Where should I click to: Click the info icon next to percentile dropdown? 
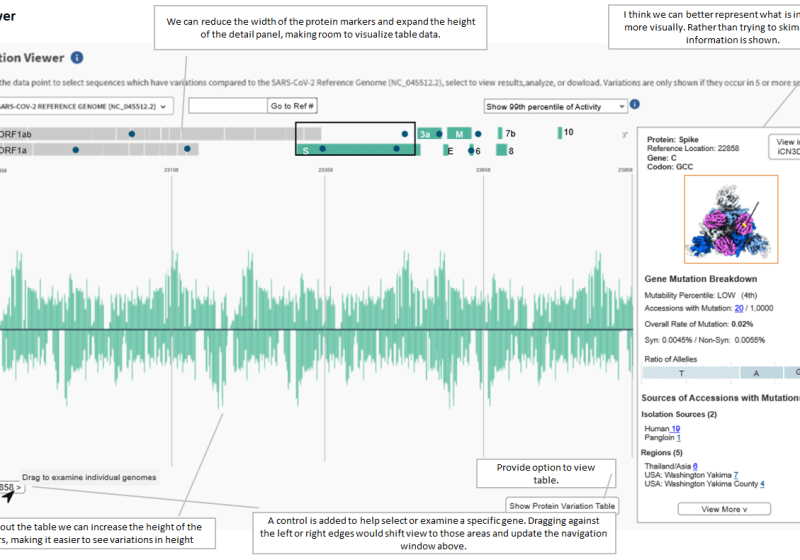[x=635, y=104]
